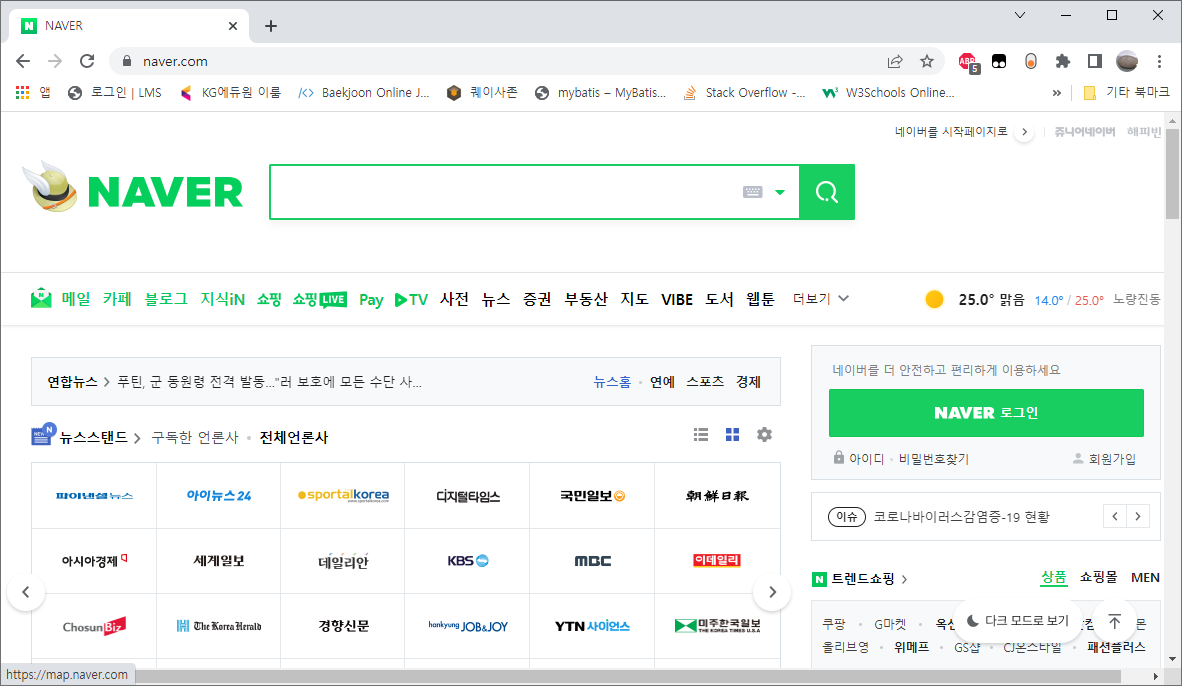Click the browser back arrow
Image resolution: width=1182 pixels, height=686 pixels.
tap(23, 61)
